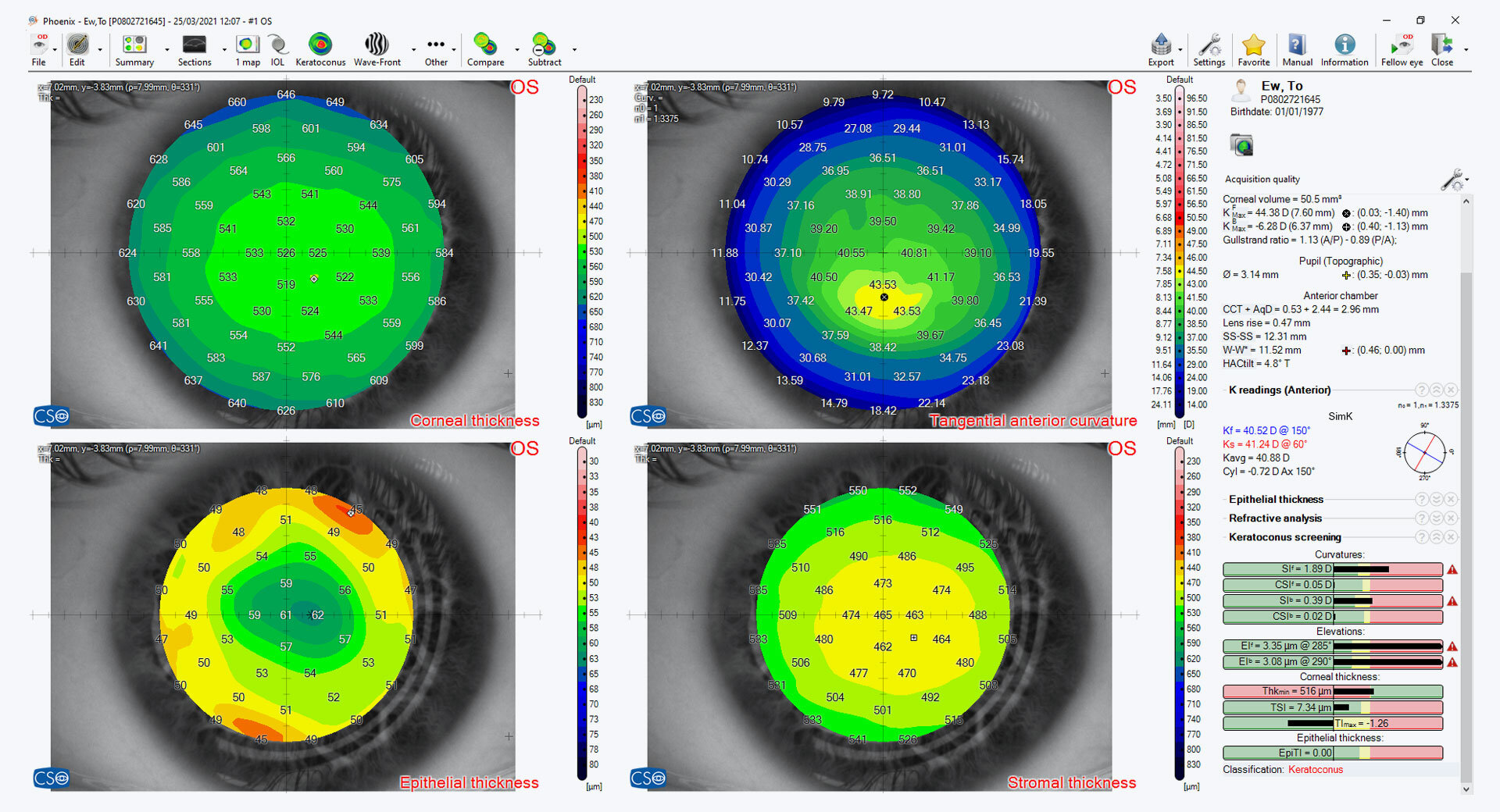Open the IOL calculation tool

(277, 49)
